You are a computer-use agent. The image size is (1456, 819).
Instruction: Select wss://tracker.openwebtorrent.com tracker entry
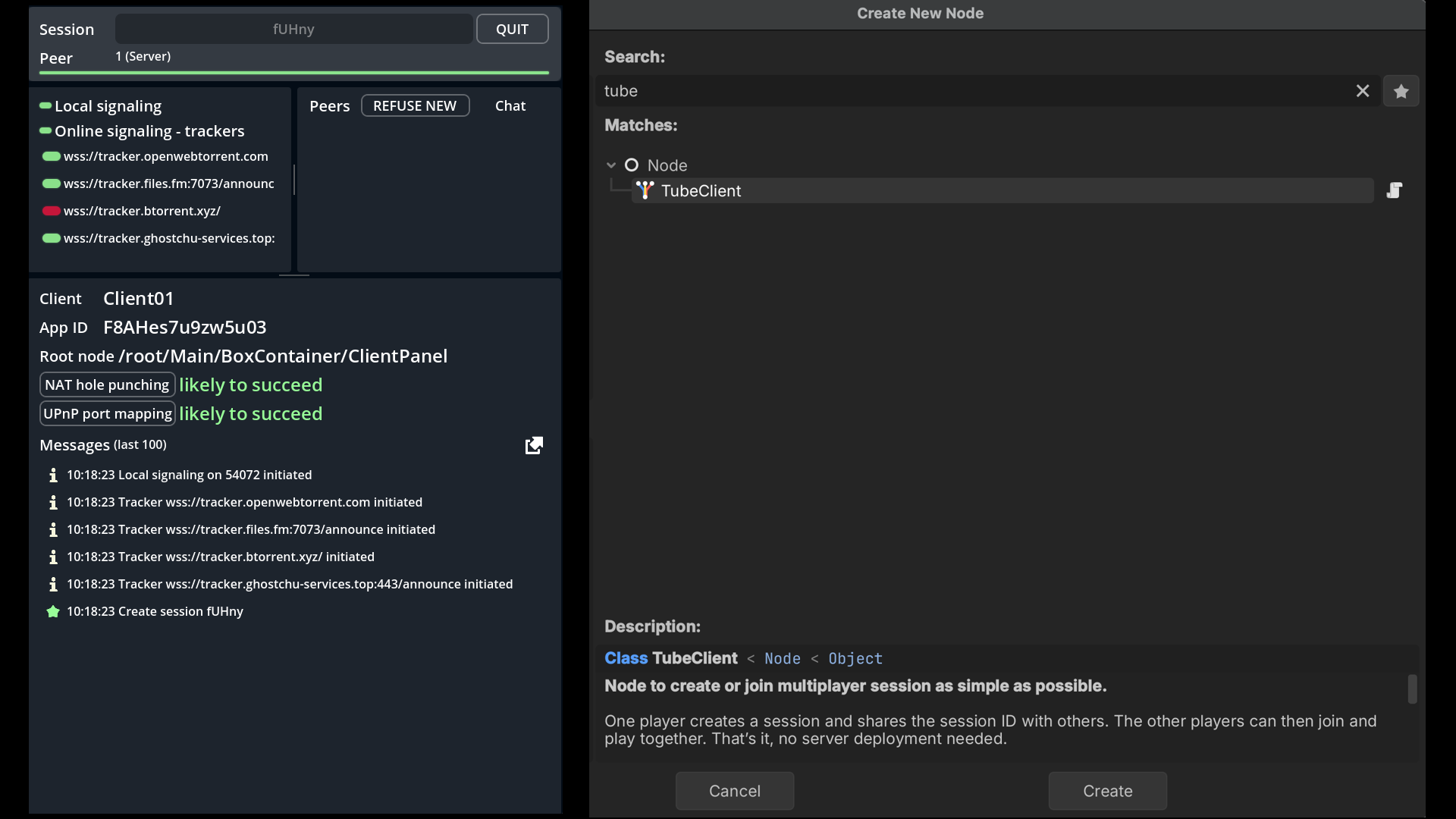pos(166,156)
